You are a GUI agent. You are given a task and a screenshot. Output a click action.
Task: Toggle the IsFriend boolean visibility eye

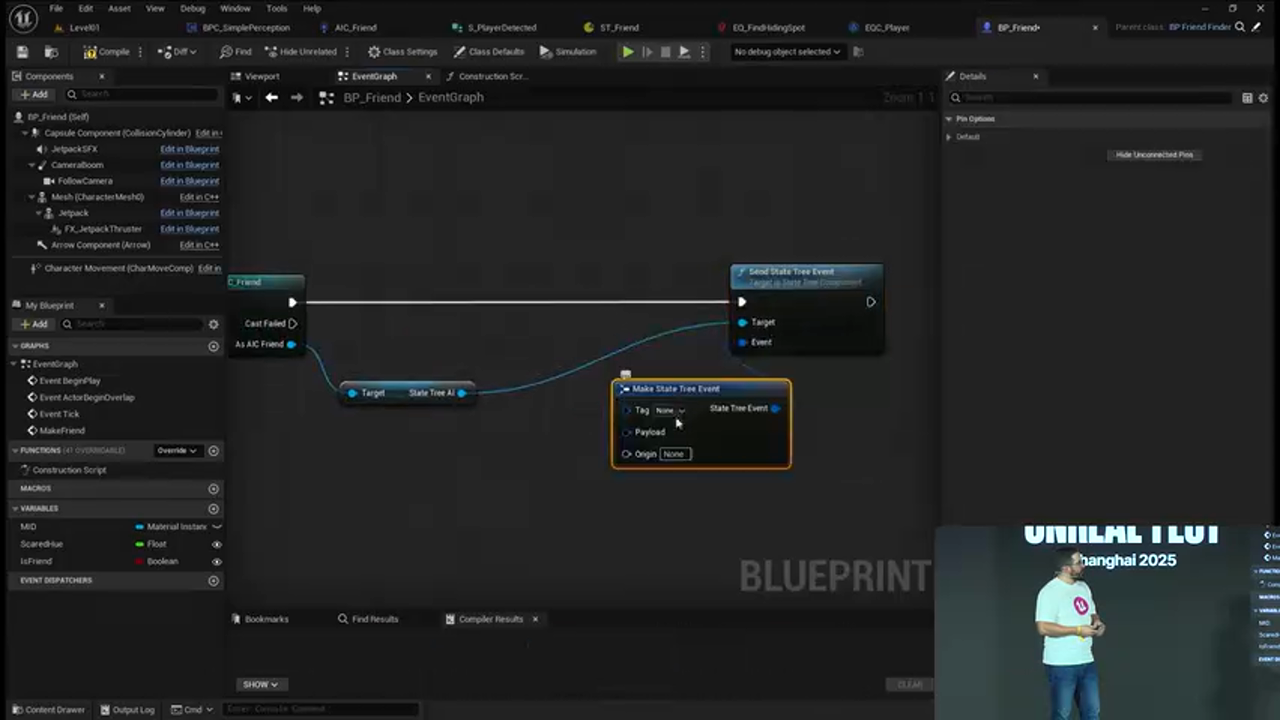[216, 561]
